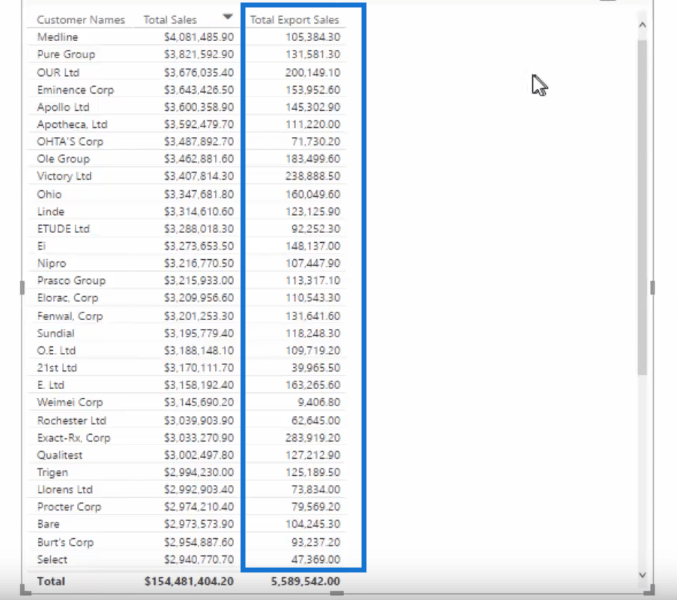
Task: Click the Total row label
Action: pyautogui.click(x=51, y=581)
